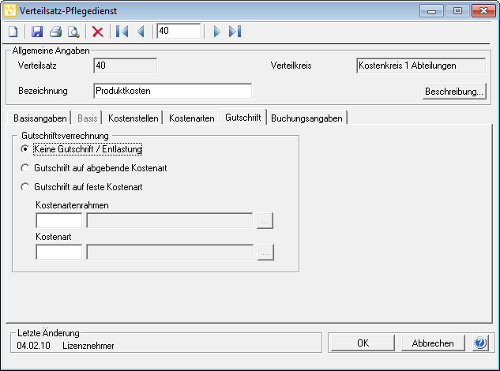Click the record number field in toolbar
500x371 pixels.
click(x=179, y=31)
